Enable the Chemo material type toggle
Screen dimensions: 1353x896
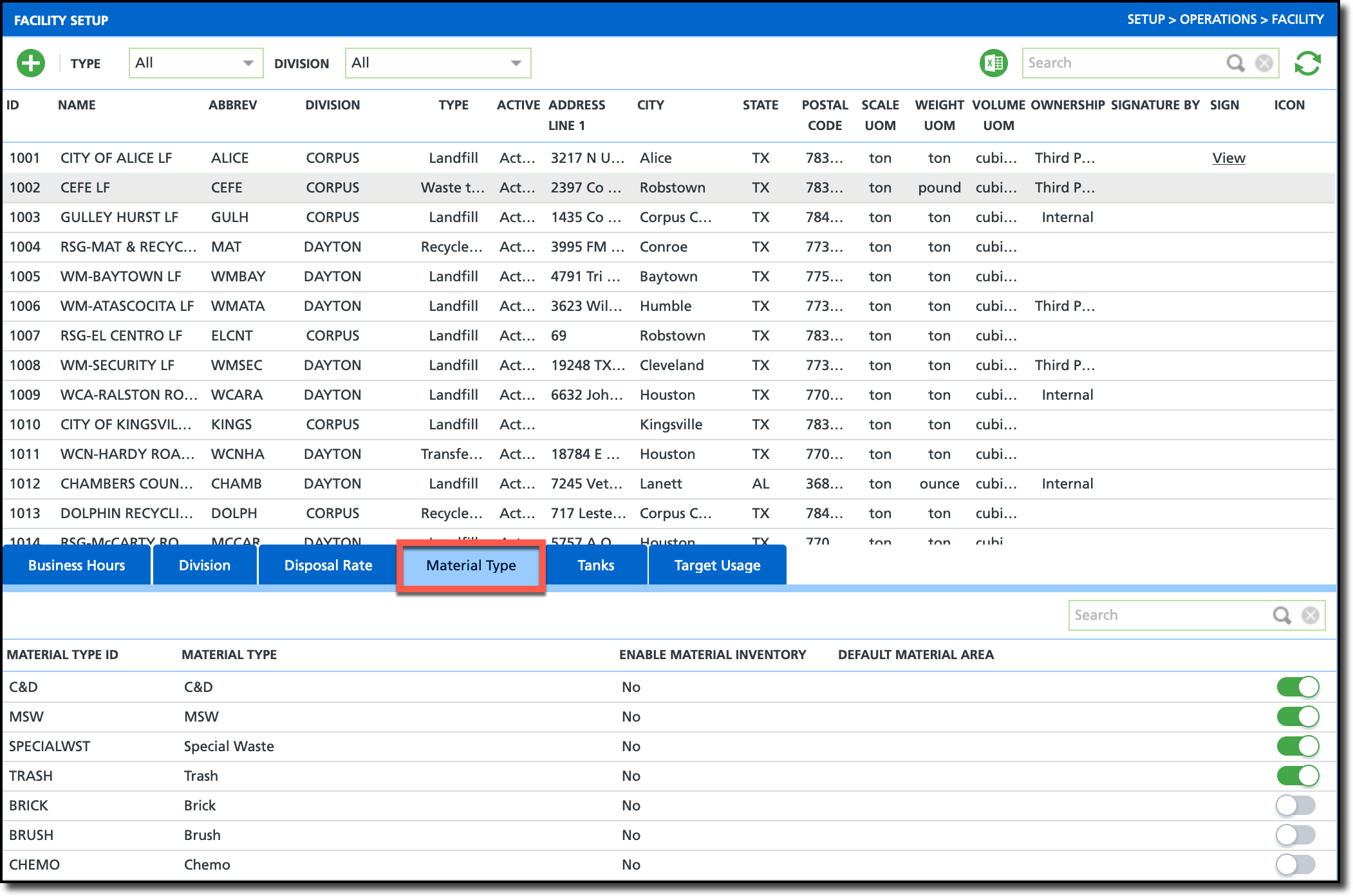pyautogui.click(x=1296, y=864)
